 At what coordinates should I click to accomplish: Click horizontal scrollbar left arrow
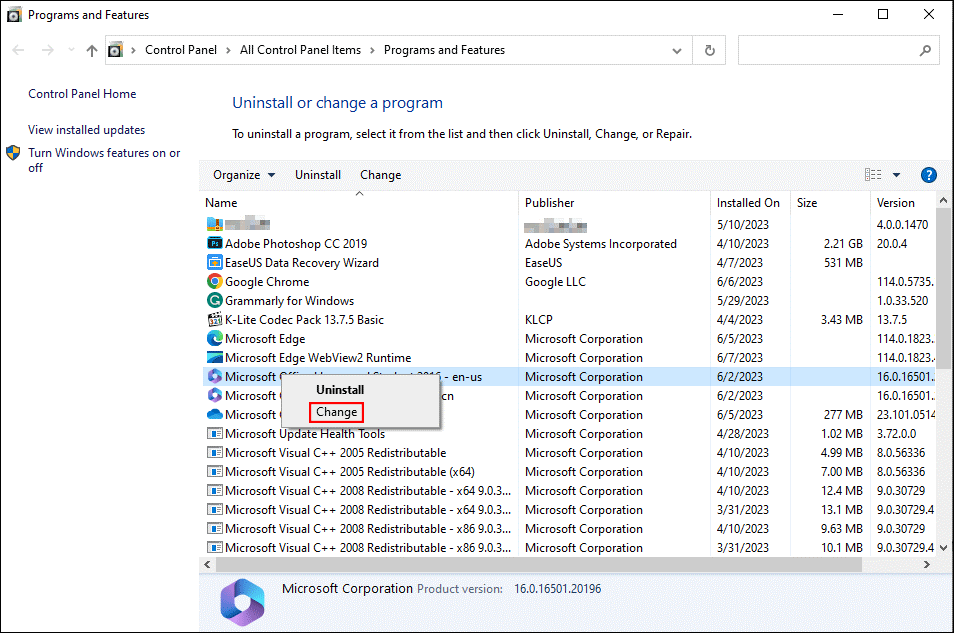(207, 565)
